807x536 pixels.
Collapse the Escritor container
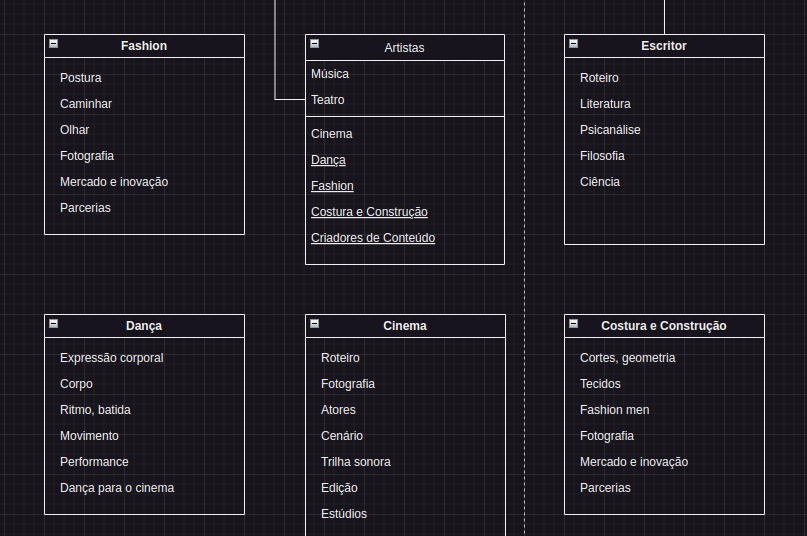click(x=574, y=44)
